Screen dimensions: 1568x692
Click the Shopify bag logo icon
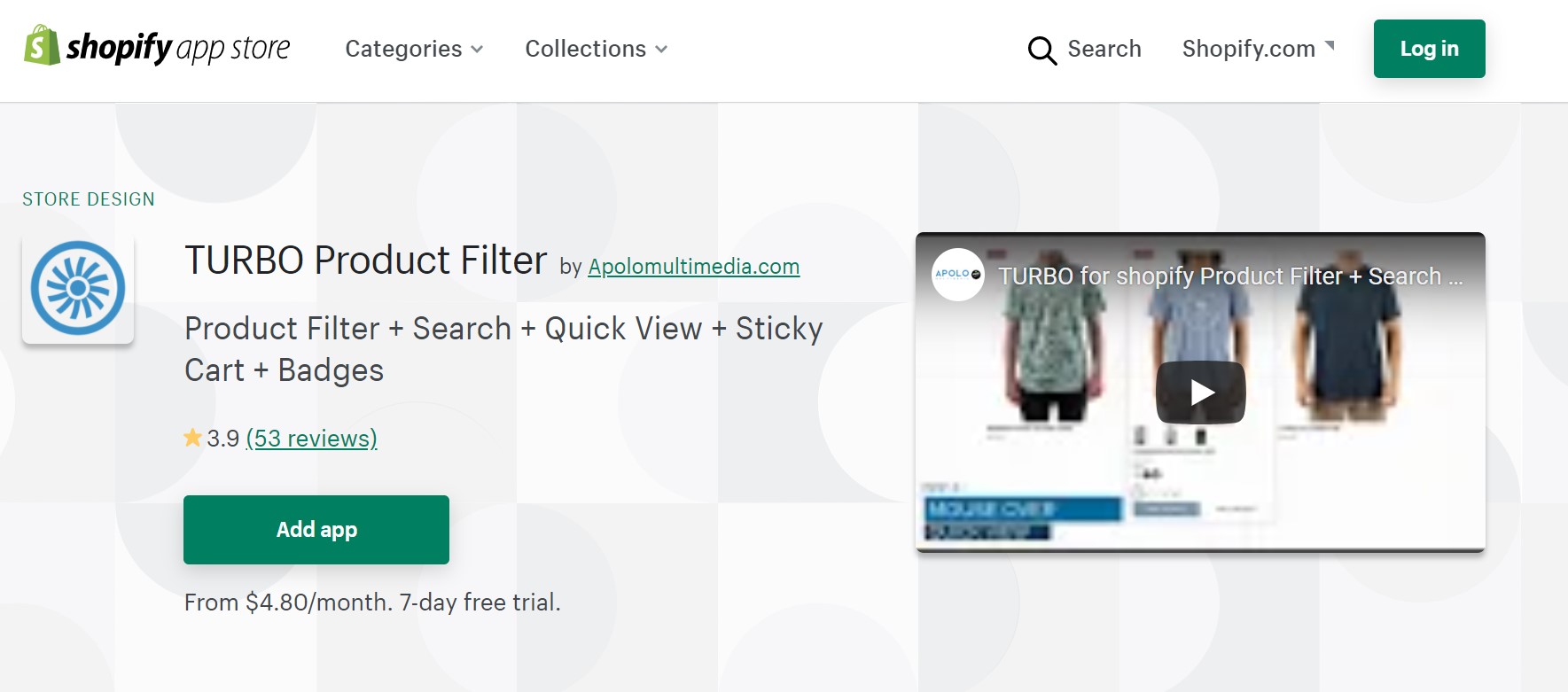(41, 45)
